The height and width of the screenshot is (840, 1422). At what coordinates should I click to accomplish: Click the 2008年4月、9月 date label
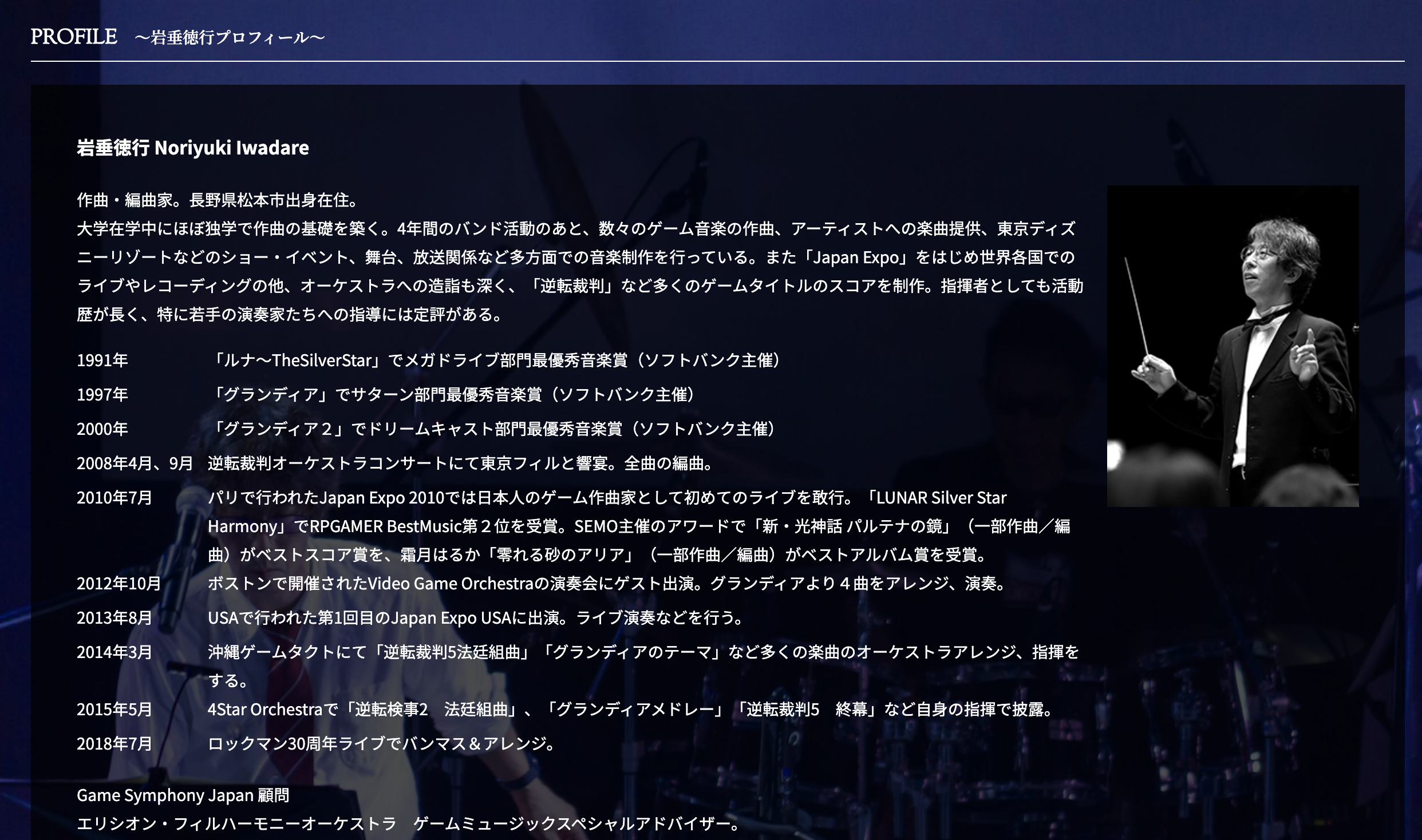point(135,463)
